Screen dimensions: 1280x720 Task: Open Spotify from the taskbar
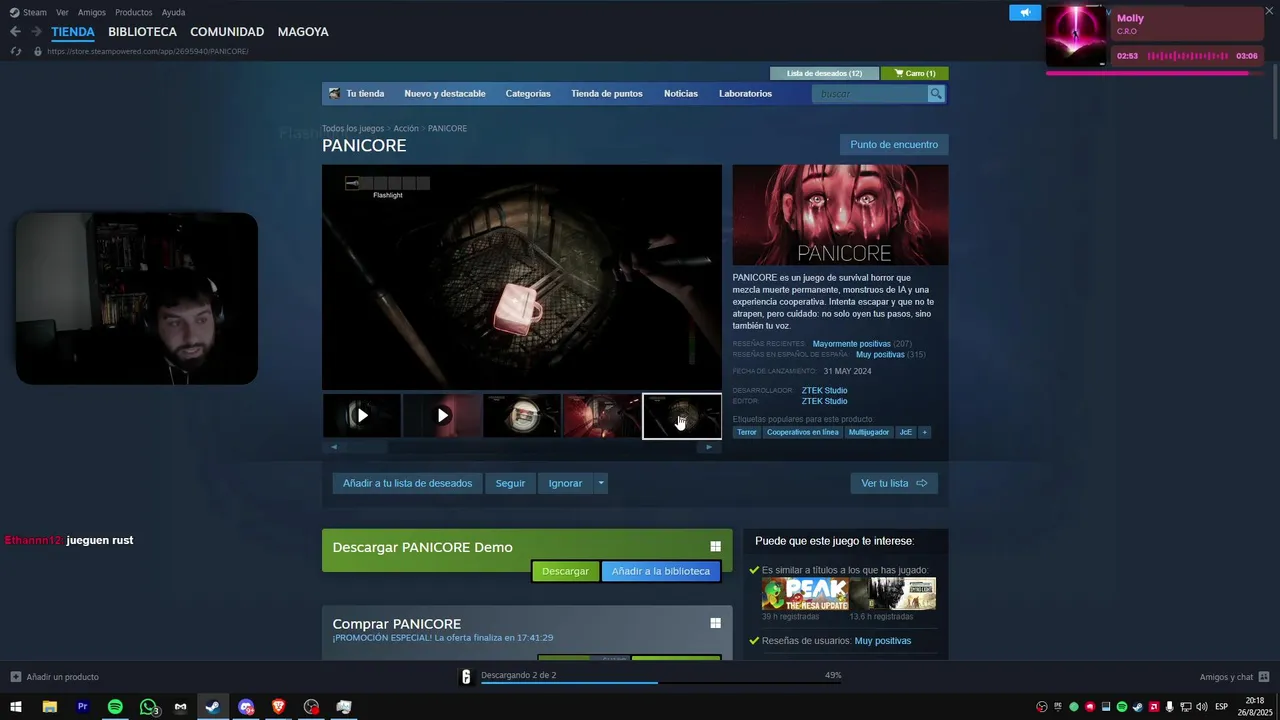coord(115,707)
